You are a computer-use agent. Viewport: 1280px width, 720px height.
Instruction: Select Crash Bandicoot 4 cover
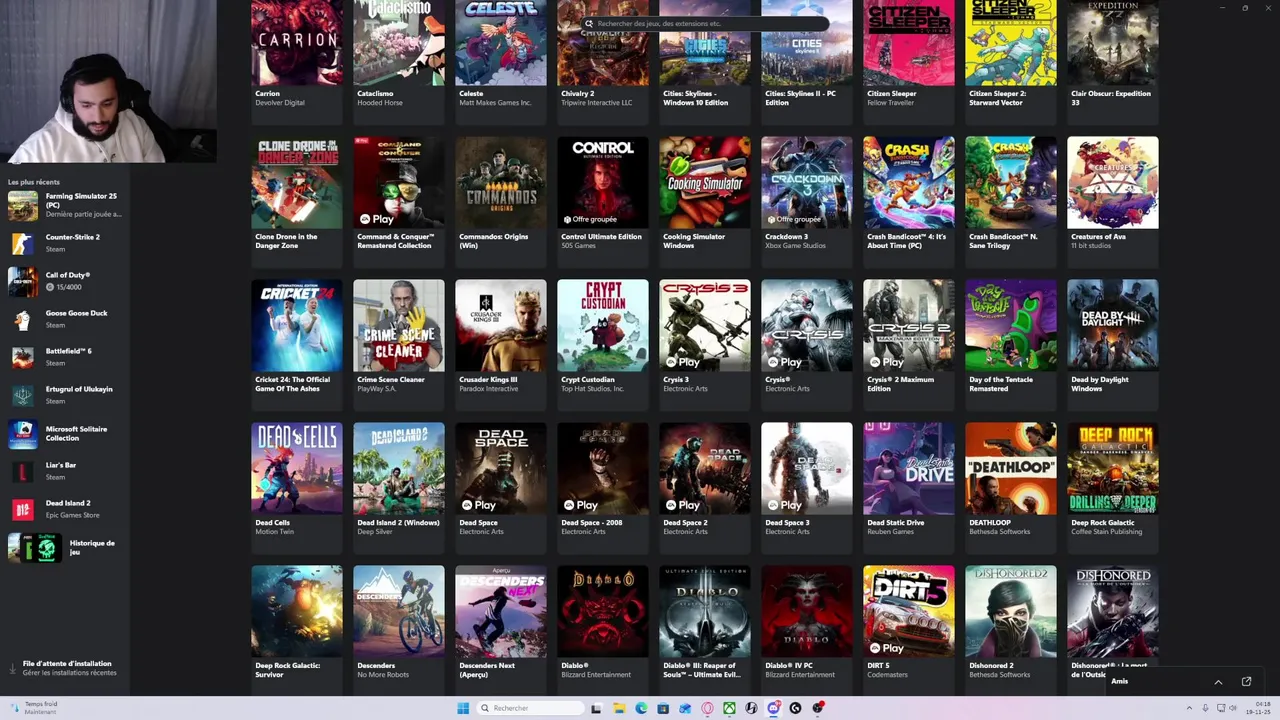pyautogui.click(x=908, y=182)
